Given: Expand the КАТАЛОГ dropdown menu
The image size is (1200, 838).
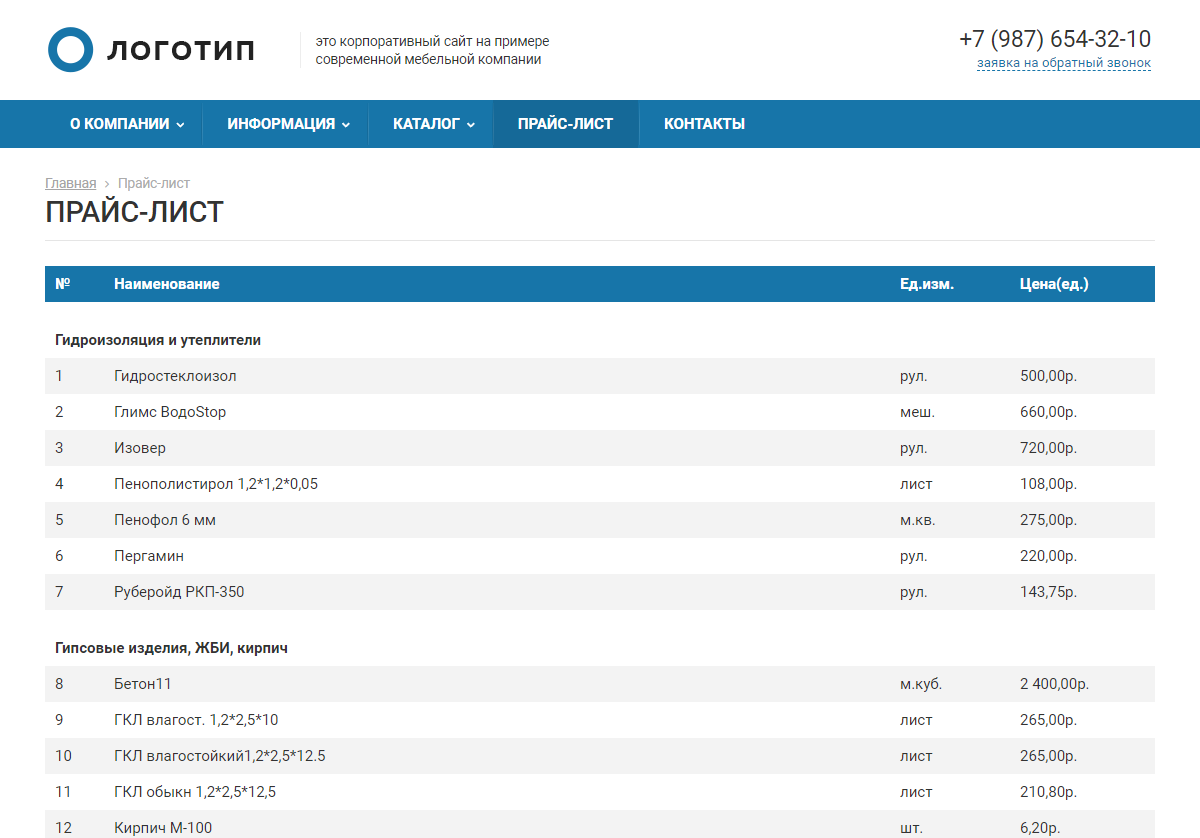Looking at the screenshot, I should point(433,124).
